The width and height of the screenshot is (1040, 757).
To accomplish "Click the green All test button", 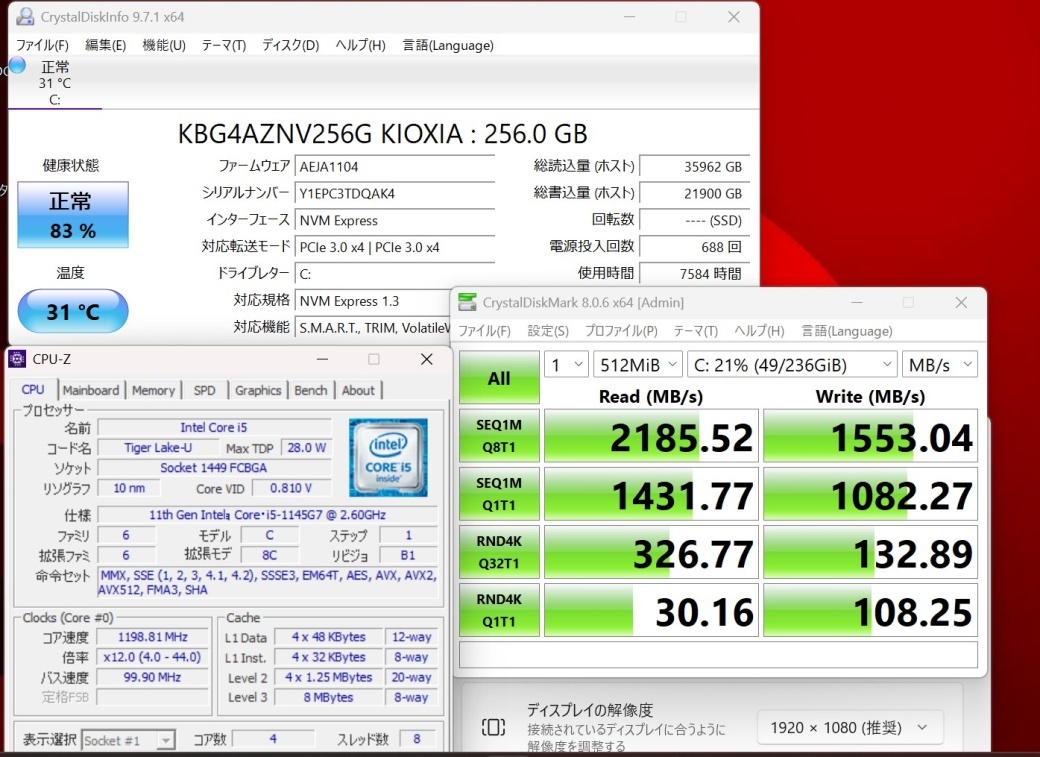I will pos(498,377).
